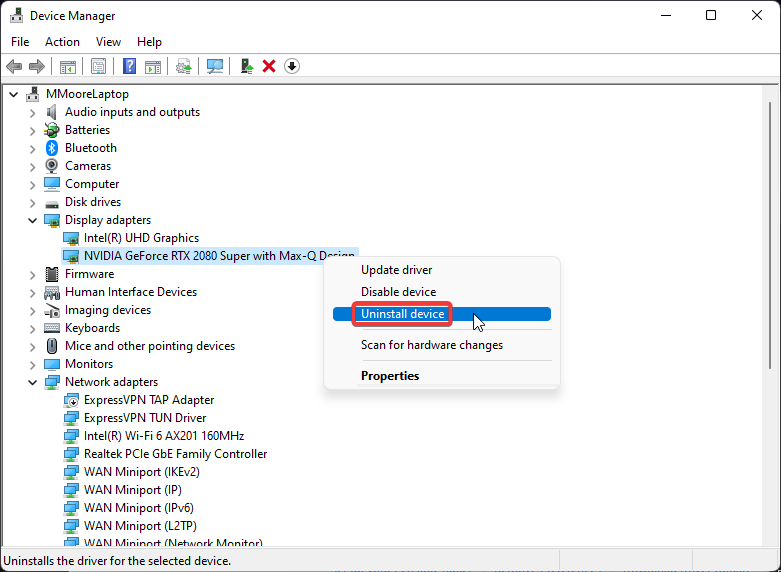The width and height of the screenshot is (781, 572).
Task: Select Uninstall device in context menu
Action: [x=442, y=314]
